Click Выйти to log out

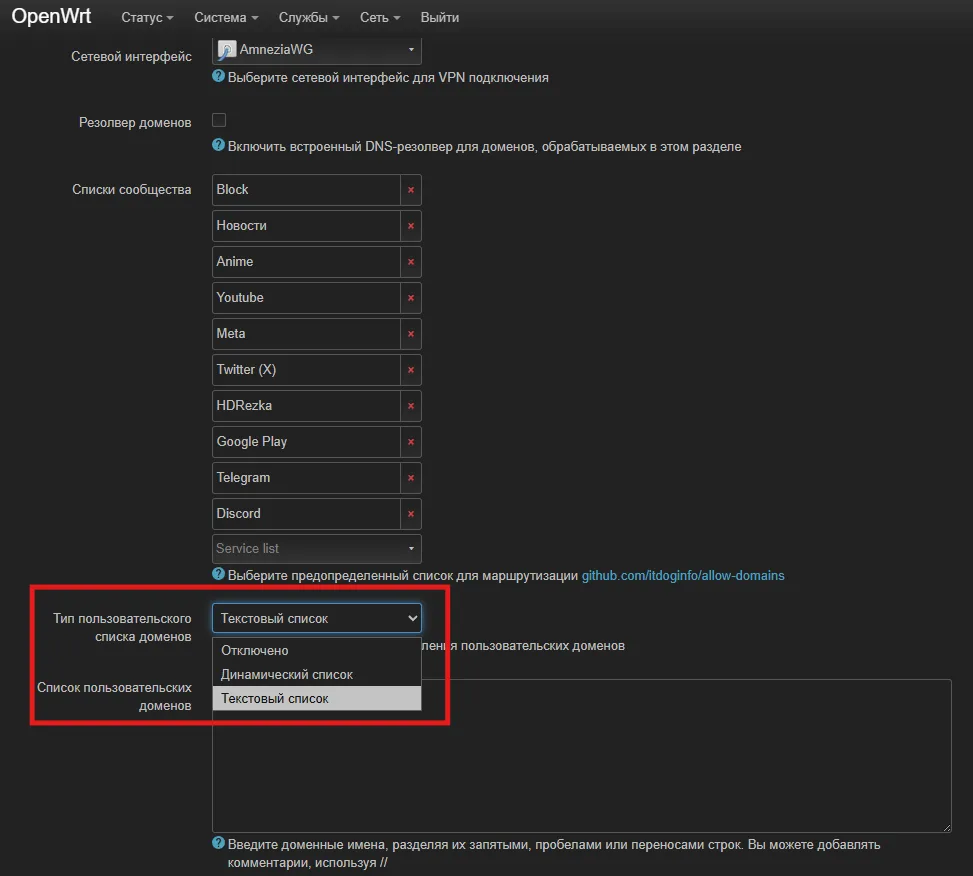(x=440, y=17)
